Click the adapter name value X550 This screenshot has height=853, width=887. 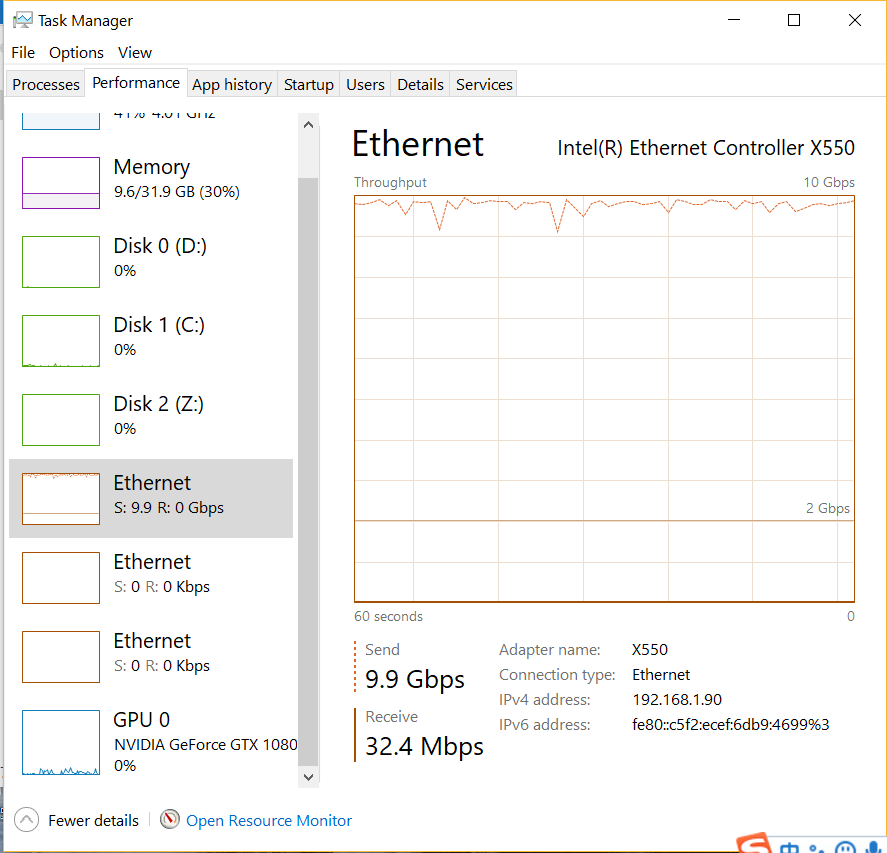click(650, 649)
